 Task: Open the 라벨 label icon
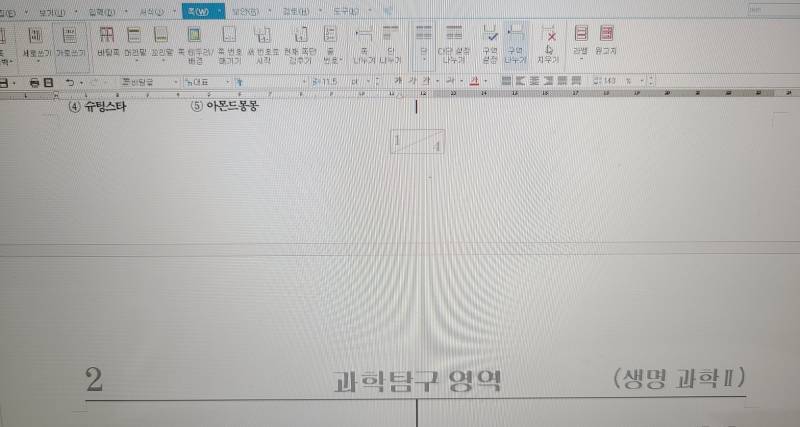point(581,34)
